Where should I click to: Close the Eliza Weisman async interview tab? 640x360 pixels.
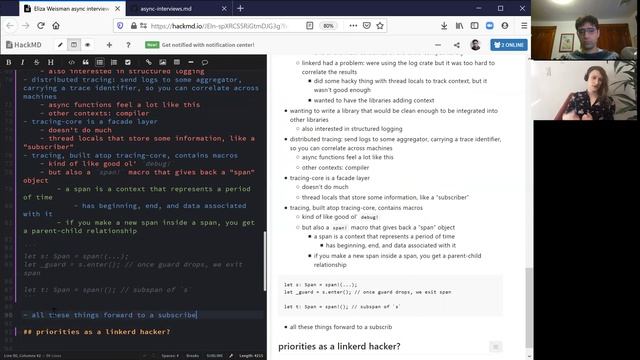click(x=118, y=9)
